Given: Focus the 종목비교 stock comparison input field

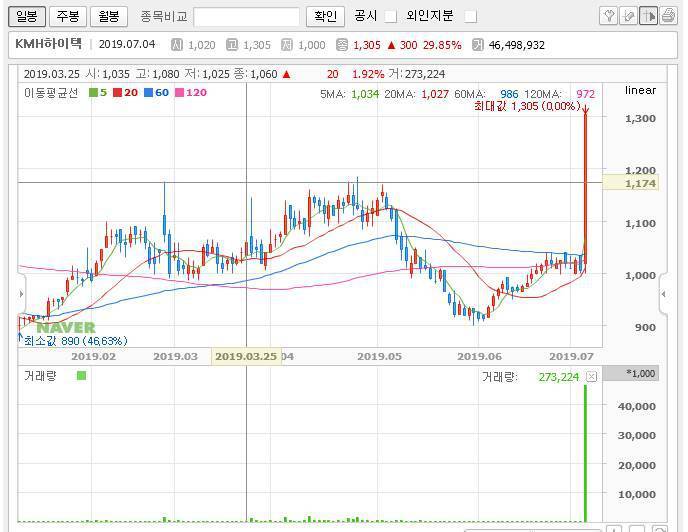Looking at the screenshot, I should (x=247, y=17).
